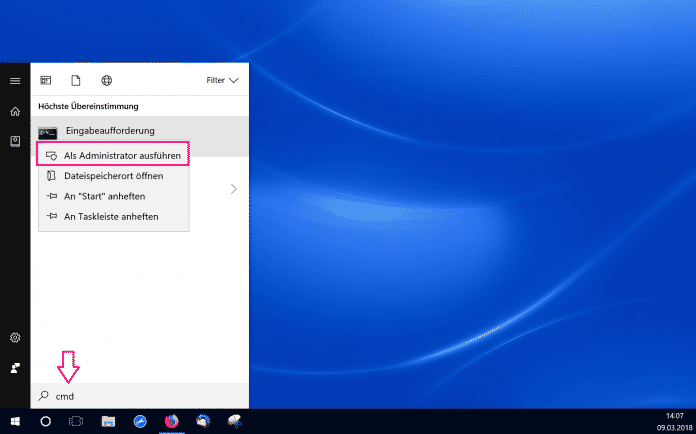Expand the chevron arrow beside search result
This screenshot has height=434, width=696.
[233, 188]
